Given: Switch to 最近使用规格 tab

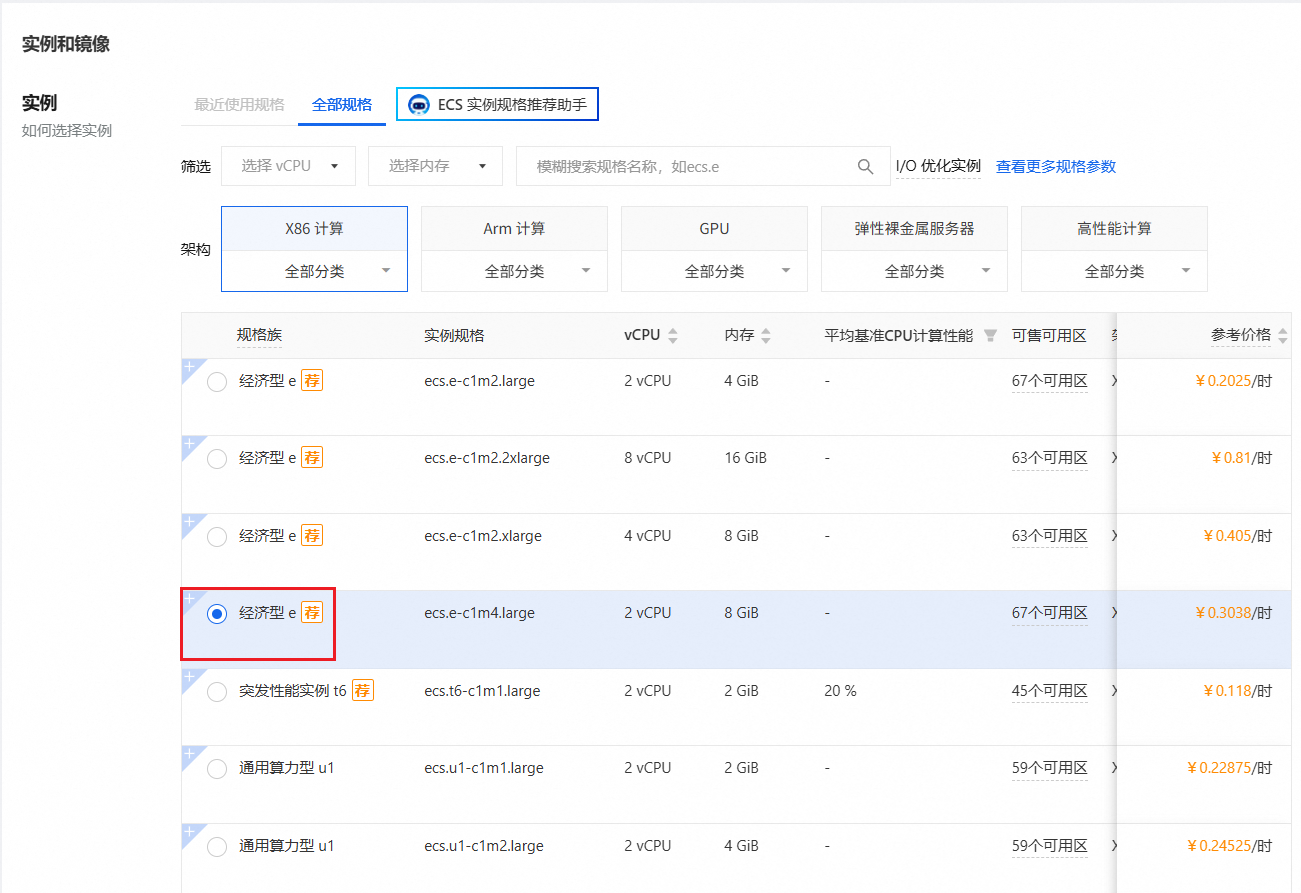Looking at the screenshot, I should [239, 104].
